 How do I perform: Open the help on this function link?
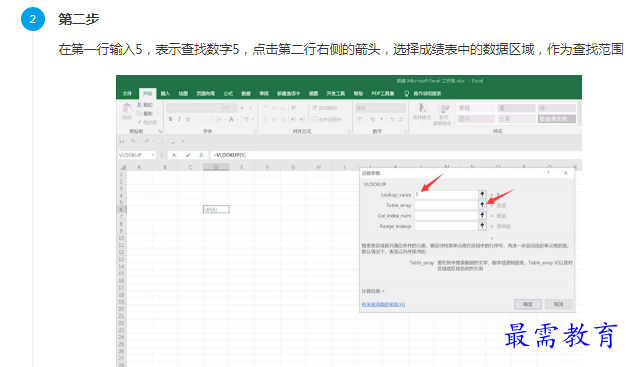coord(383,304)
